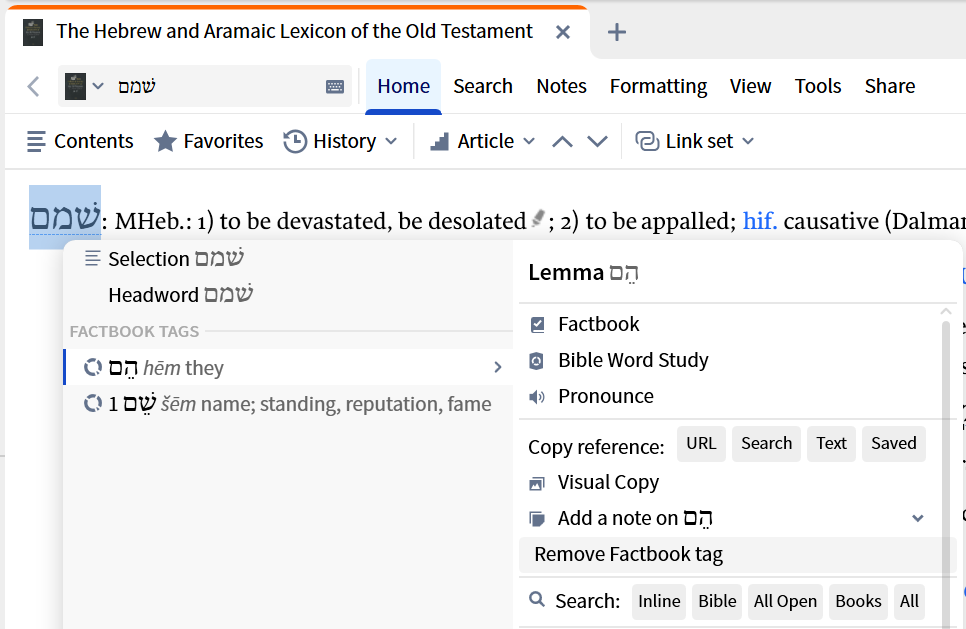Expand the Link set dropdown
Image resolution: width=966 pixels, height=629 pixels.
696,141
